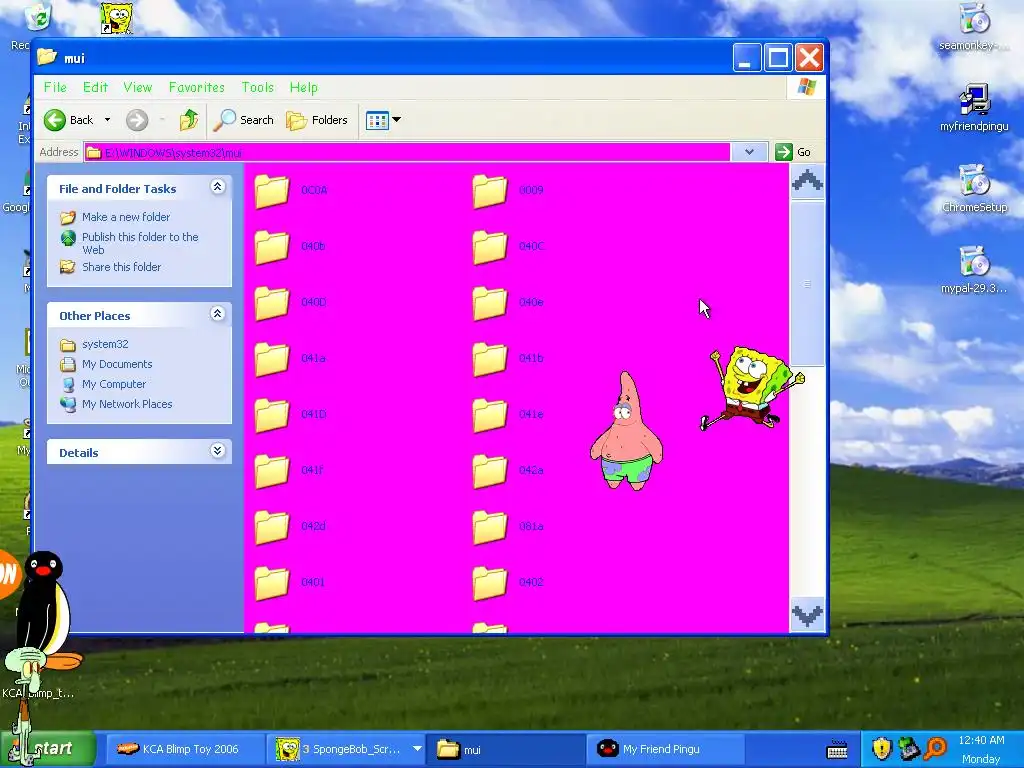Open the seamonkey desktop icon
The width and height of the screenshot is (1024, 768).
click(x=974, y=27)
